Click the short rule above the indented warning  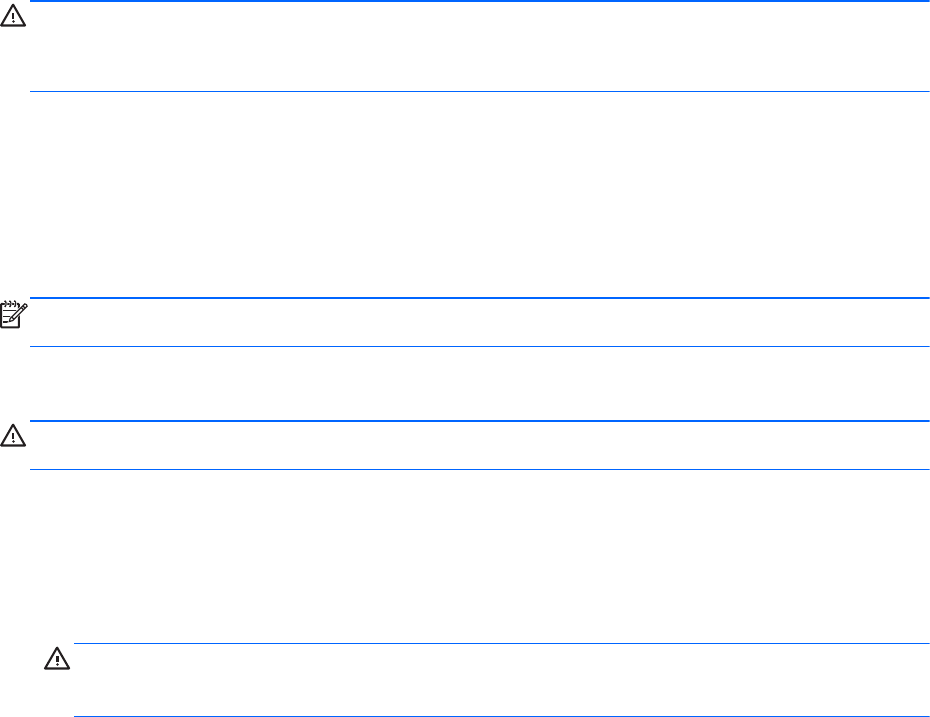pos(500,644)
